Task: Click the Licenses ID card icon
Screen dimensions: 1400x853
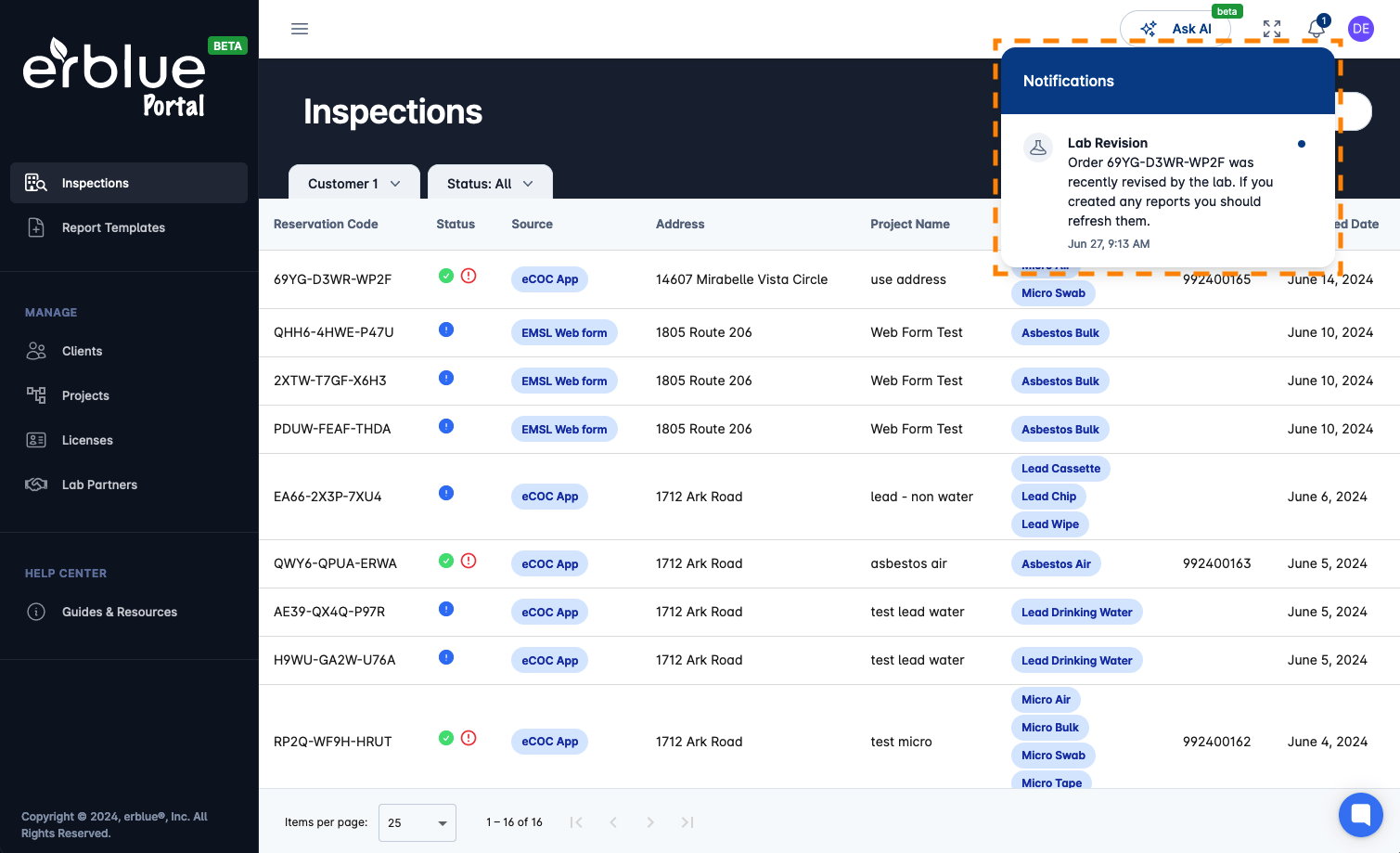Action: [36, 440]
